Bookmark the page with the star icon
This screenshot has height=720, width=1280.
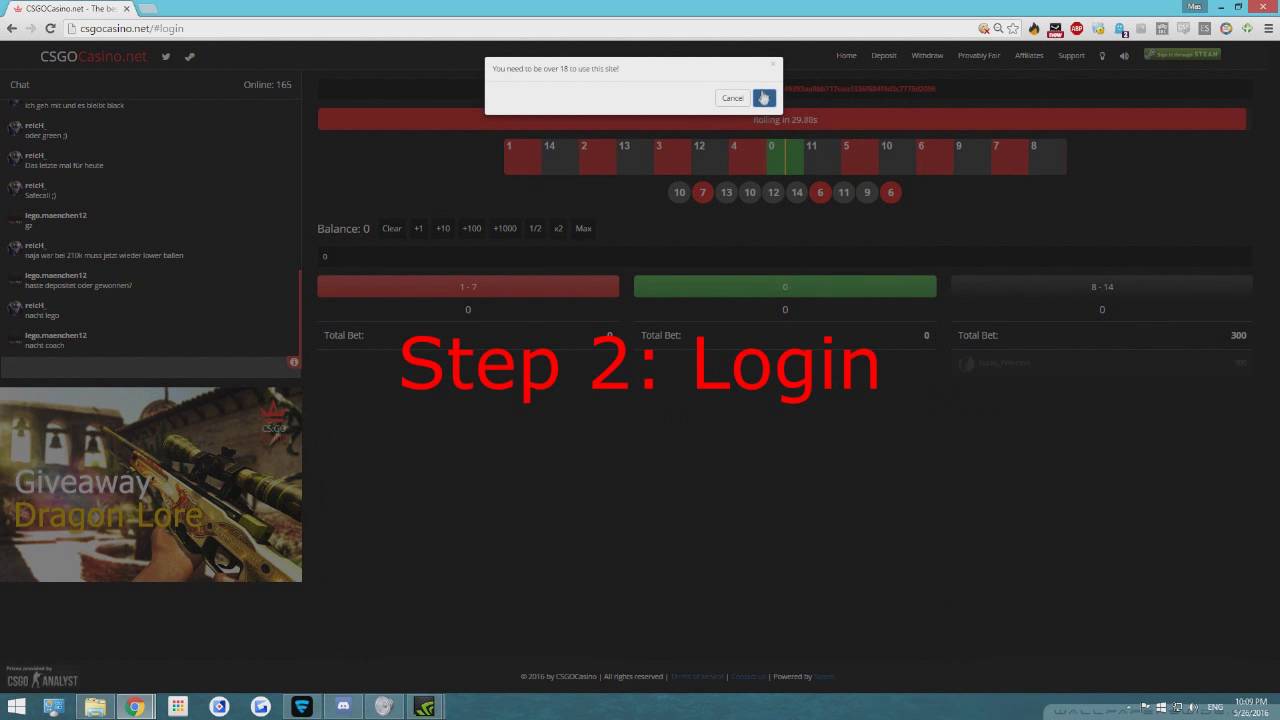(1013, 29)
